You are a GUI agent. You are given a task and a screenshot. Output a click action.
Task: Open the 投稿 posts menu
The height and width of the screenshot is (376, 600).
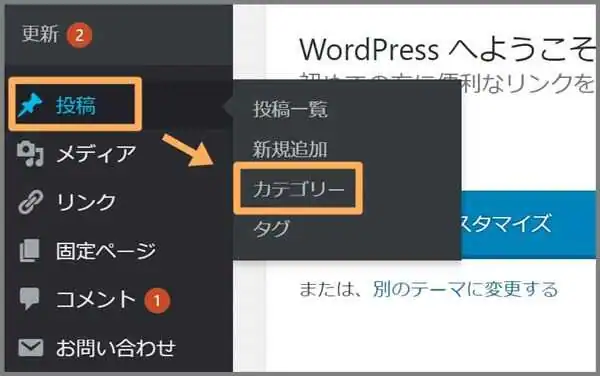(x=76, y=105)
